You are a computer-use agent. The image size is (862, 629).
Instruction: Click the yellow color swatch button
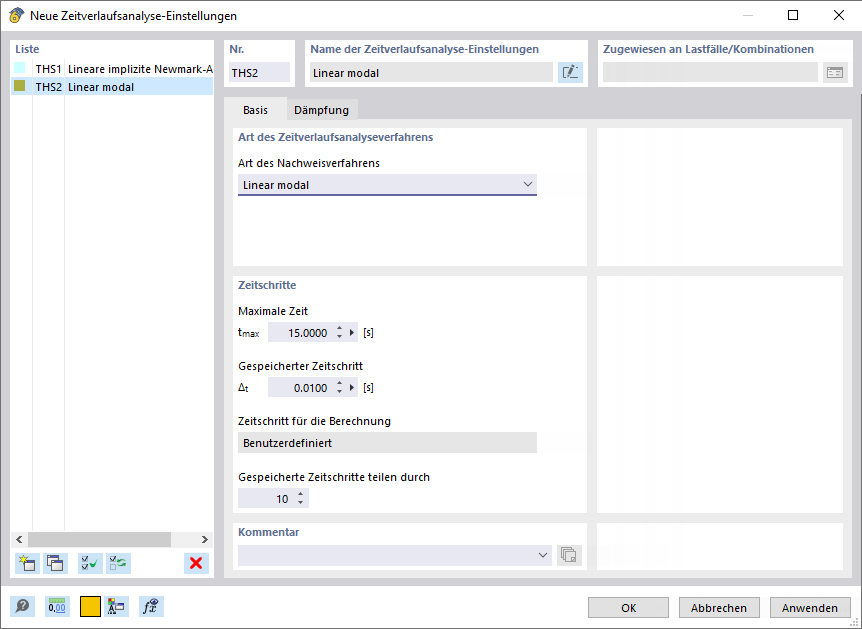pyautogui.click(x=91, y=606)
